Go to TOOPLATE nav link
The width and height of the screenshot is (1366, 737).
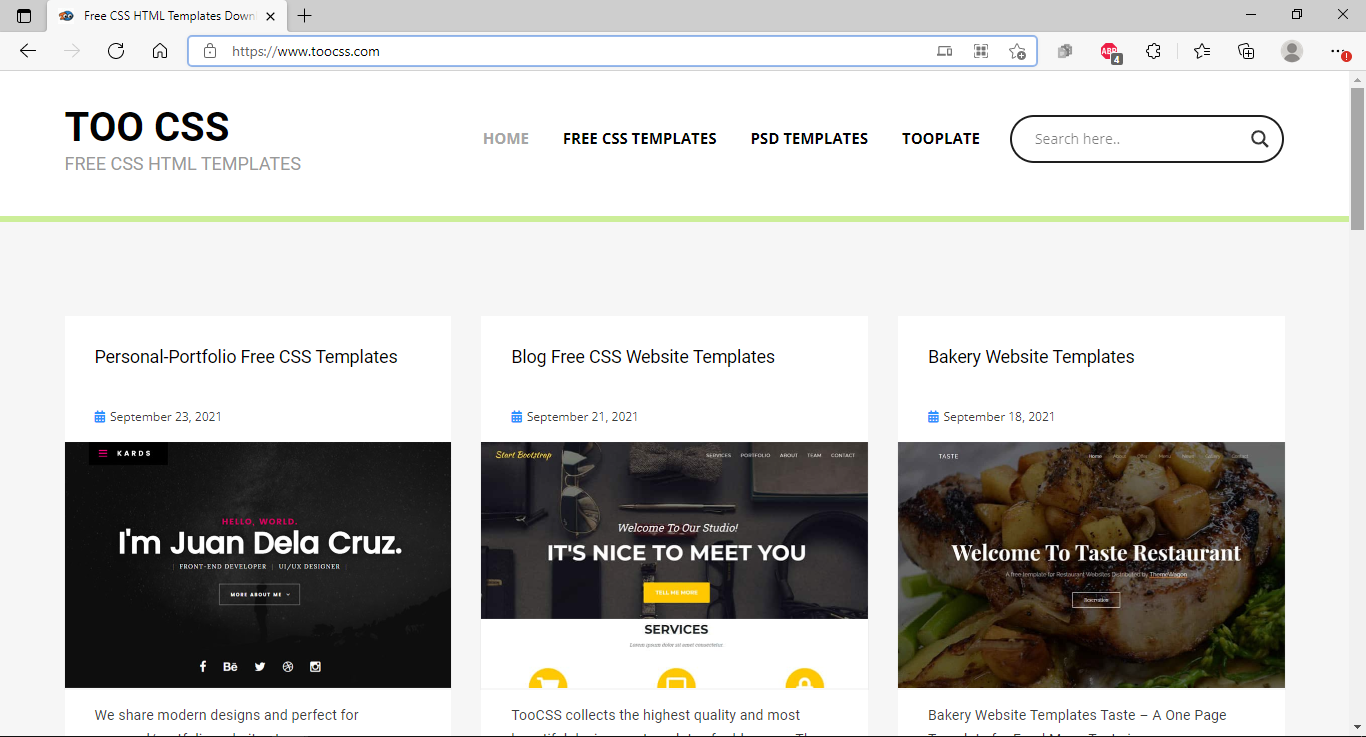(x=940, y=139)
